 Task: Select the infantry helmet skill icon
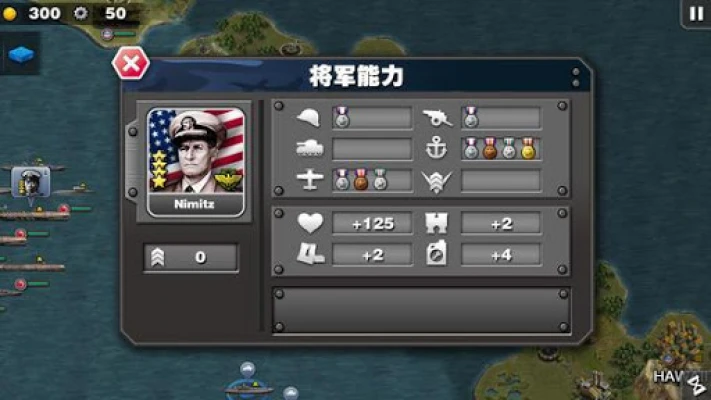pos(309,118)
